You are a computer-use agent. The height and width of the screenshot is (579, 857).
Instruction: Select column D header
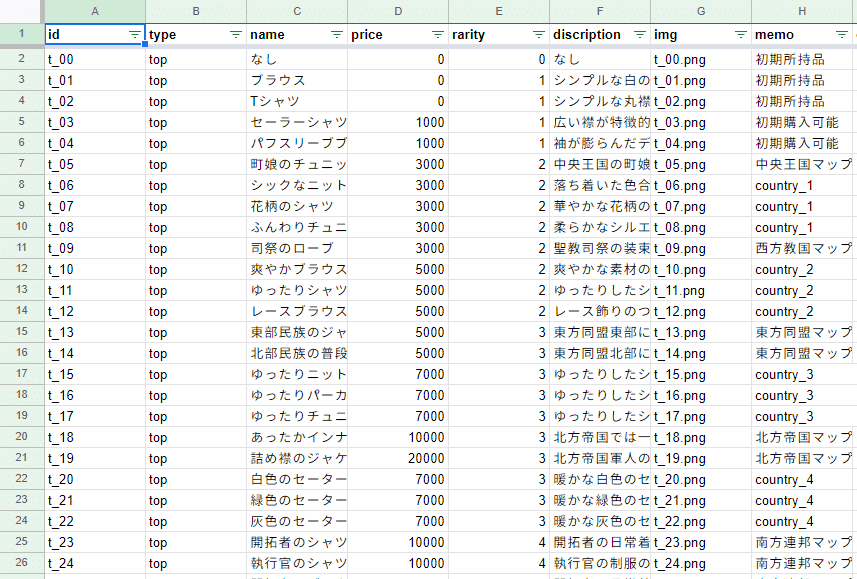(398, 11)
